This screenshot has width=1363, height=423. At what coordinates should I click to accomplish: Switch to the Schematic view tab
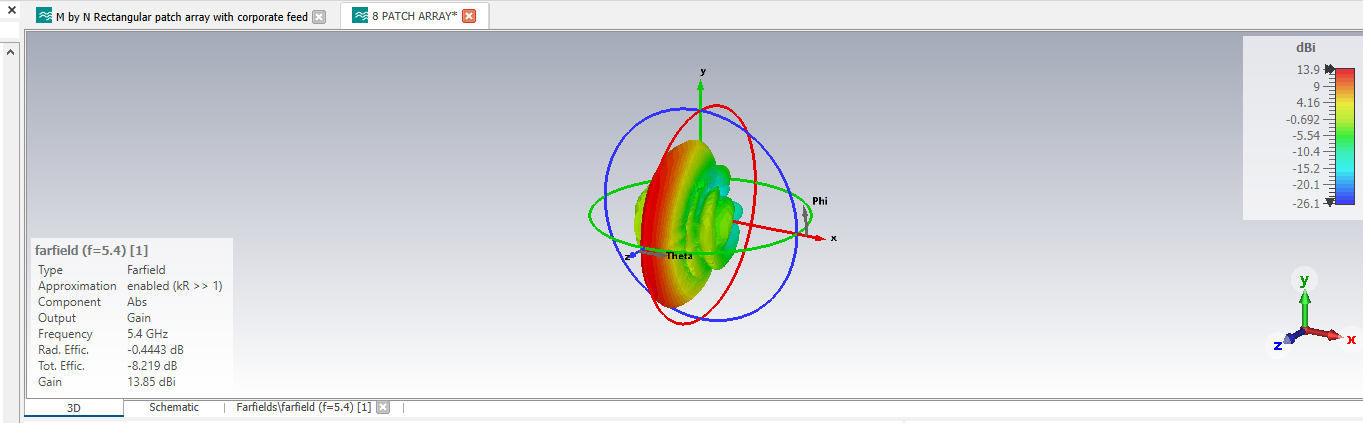coord(174,407)
